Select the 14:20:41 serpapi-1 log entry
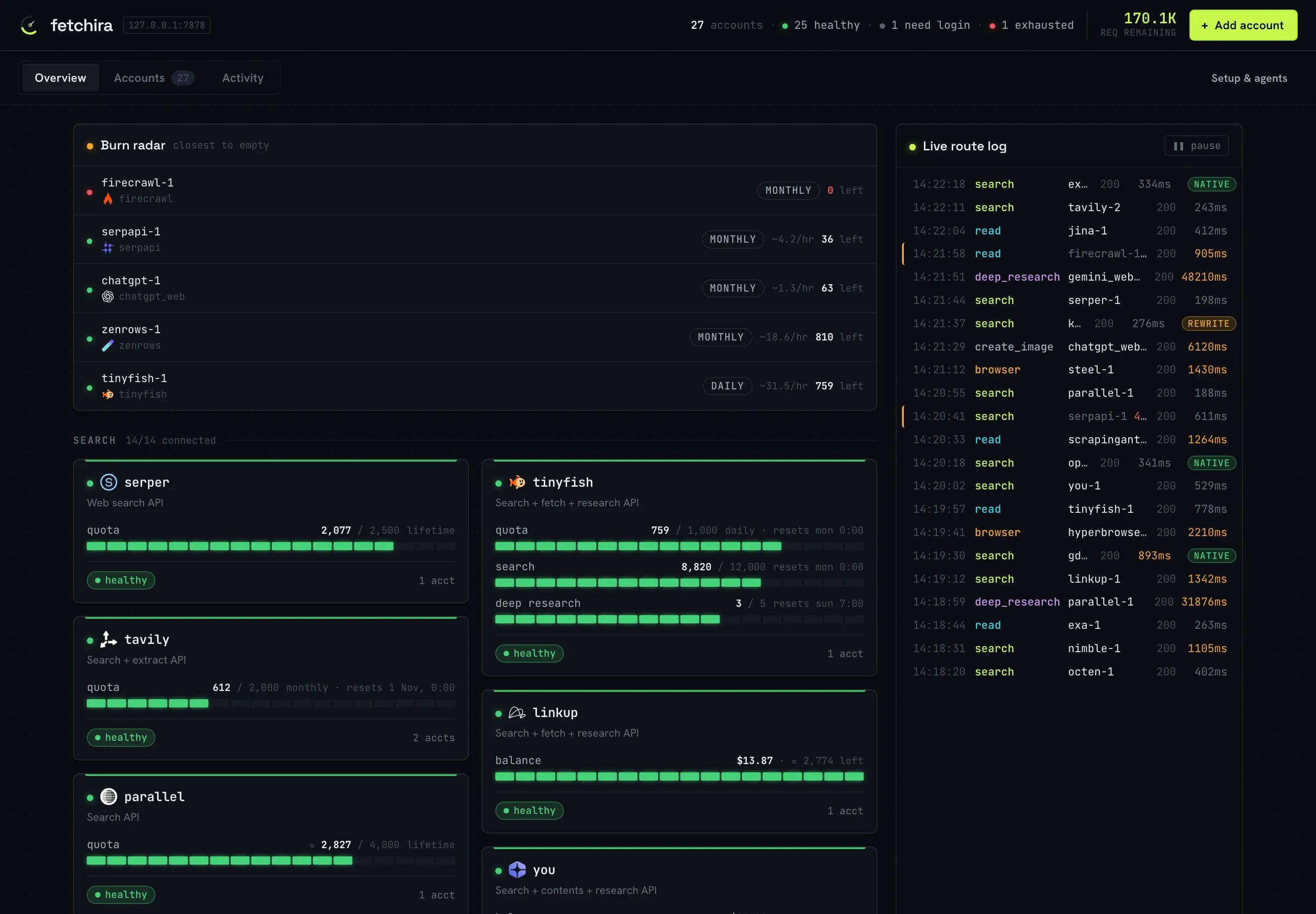The height and width of the screenshot is (914, 1316). tap(1069, 416)
